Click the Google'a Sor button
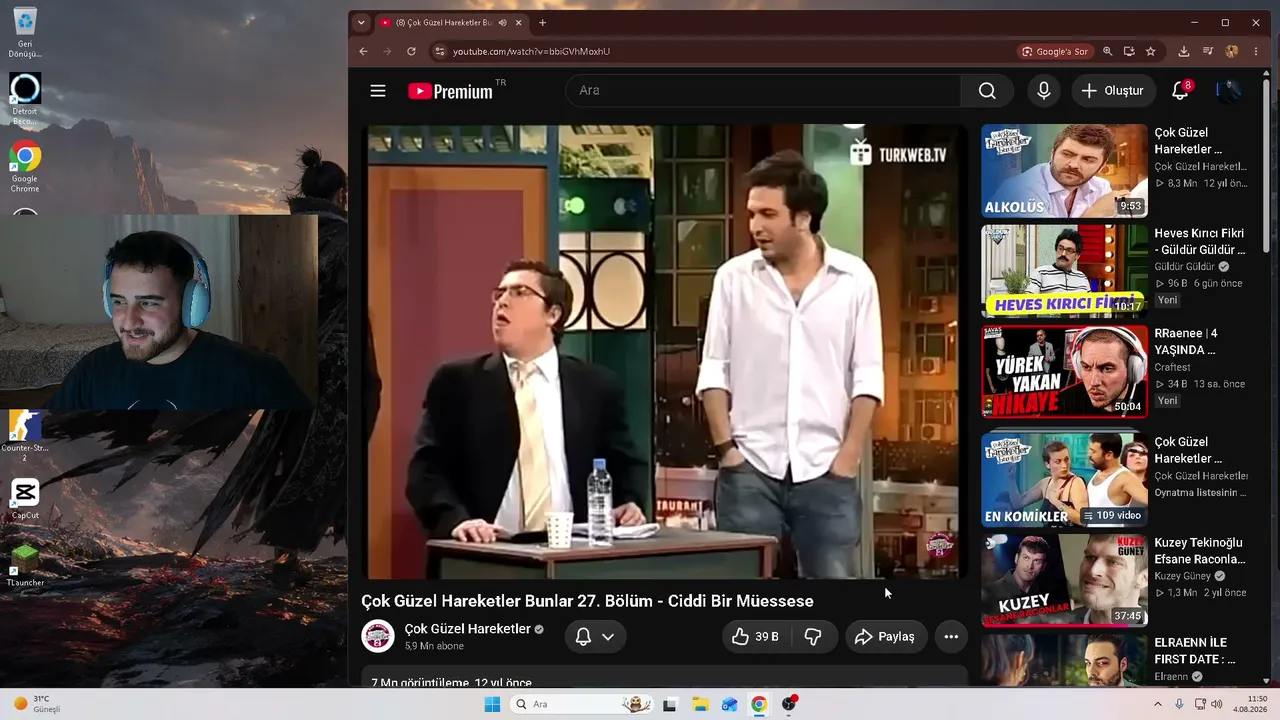The height and width of the screenshot is (720, 1280). point(1055,51)
